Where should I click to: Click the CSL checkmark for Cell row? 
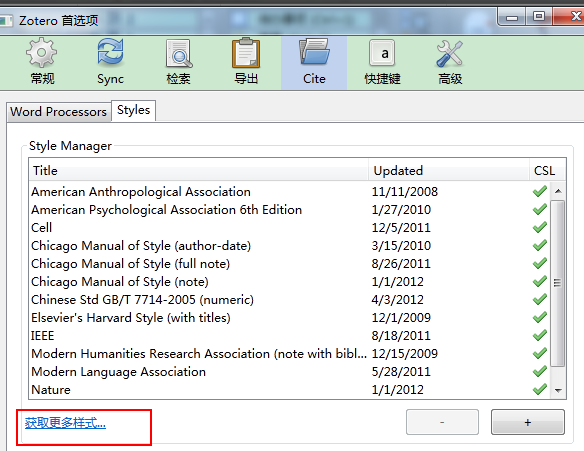click(x=540, y=227)
